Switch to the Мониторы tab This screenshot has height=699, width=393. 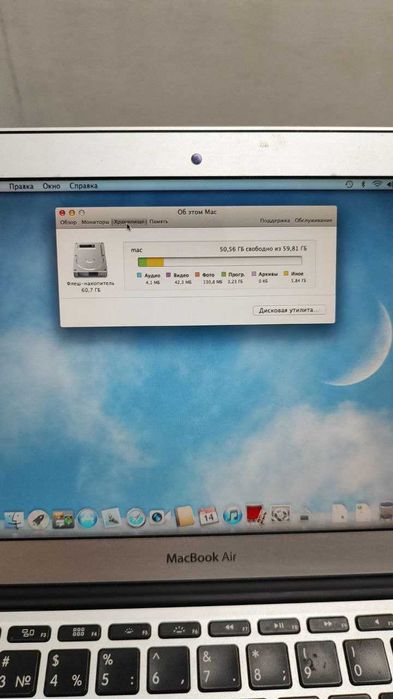[x=95, y=222]
